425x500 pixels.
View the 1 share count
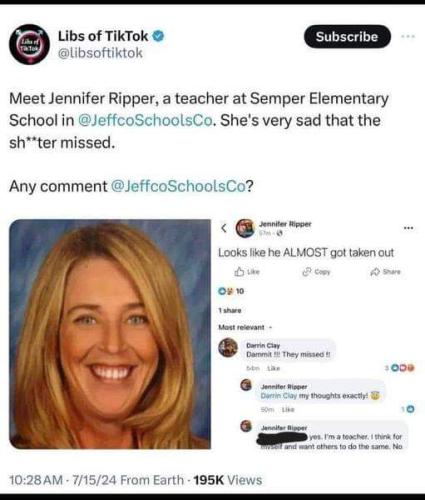click(230, 310)
